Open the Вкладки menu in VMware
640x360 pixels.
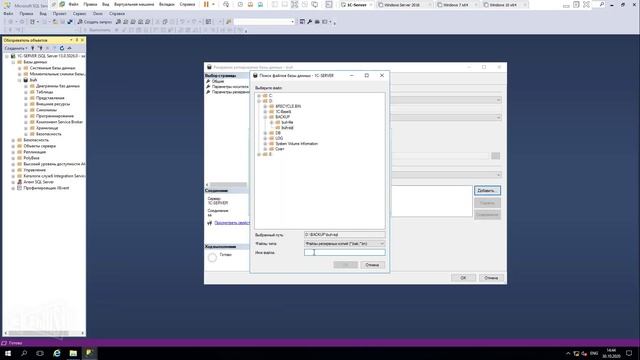[167, 4]
